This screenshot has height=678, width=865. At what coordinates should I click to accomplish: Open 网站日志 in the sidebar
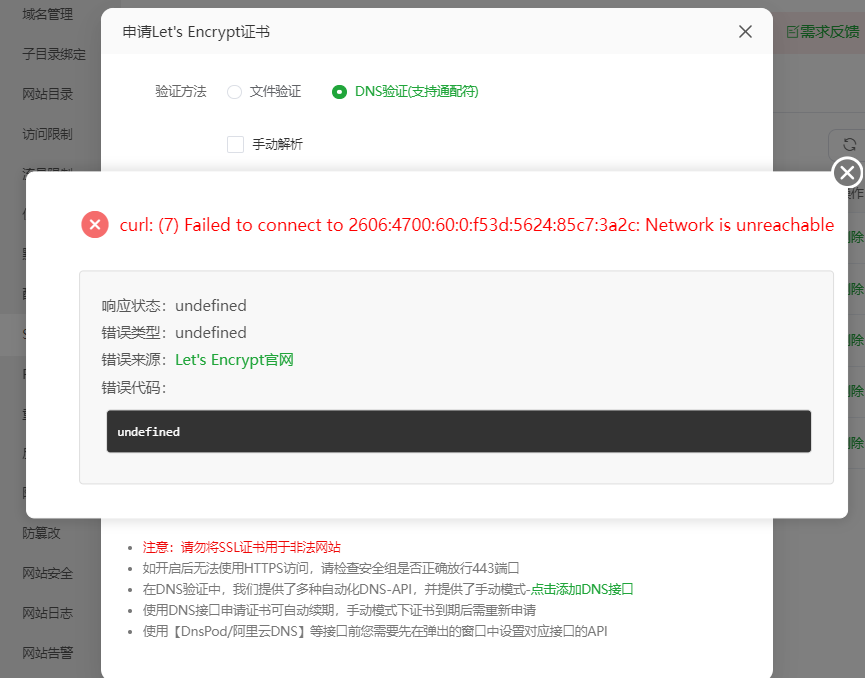(47, 613)
